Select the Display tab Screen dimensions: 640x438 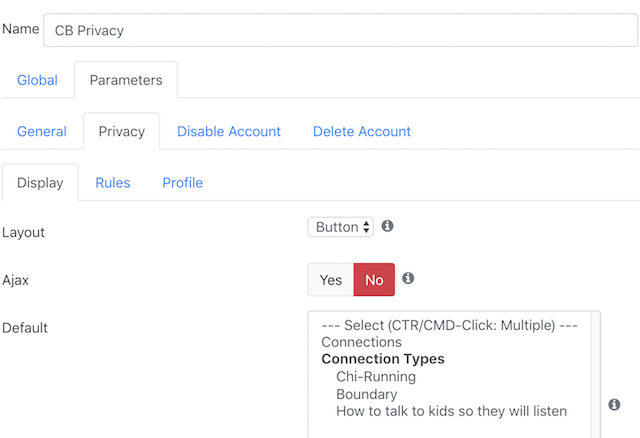40,182
